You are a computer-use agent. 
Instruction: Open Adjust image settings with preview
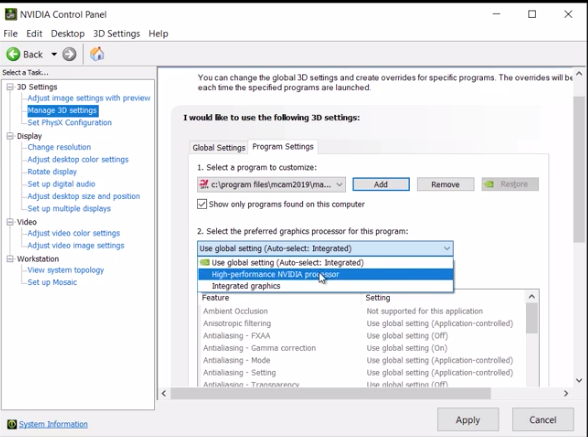point(89,98)
